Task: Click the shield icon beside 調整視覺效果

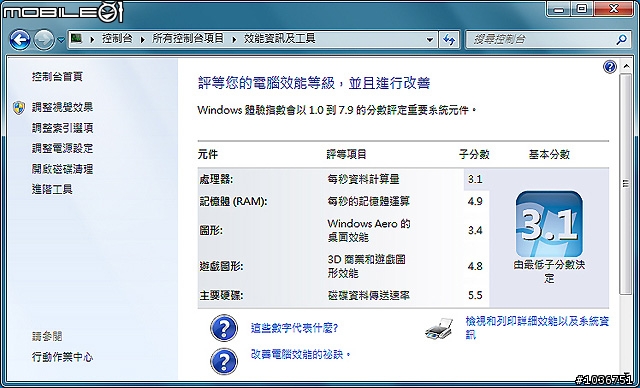Action: click(19, 107)
